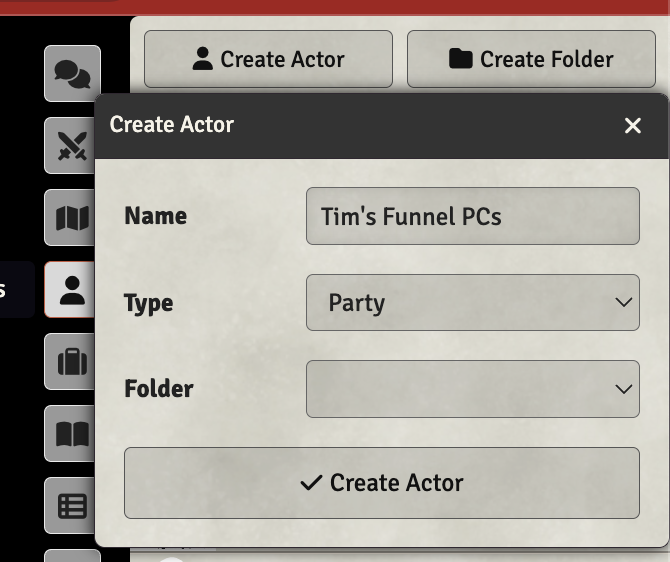This screenshot has width=670, height=562.
Task: Open the Journal open-book tab
Action: click(70, 433)
